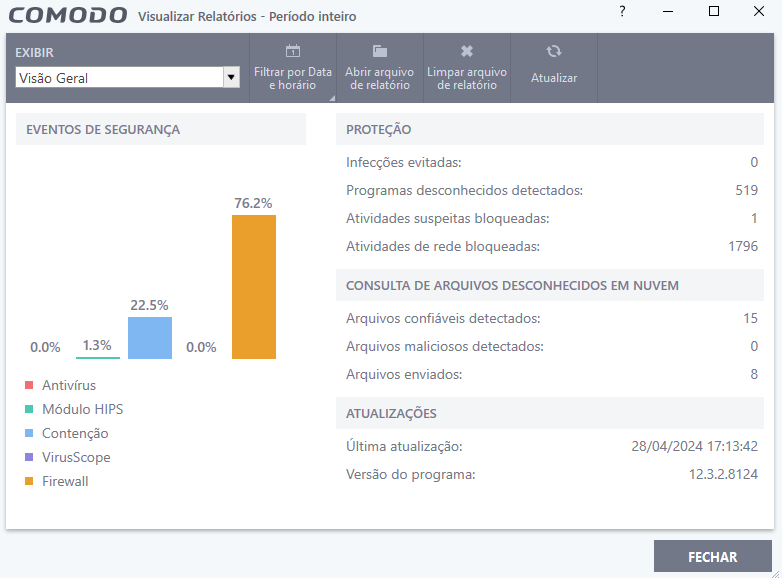This screenshot has height=578, width=782.
Task: Click the Abrir arquivo de relatório label
Action: pyautogui.click(x=380, y=79)
